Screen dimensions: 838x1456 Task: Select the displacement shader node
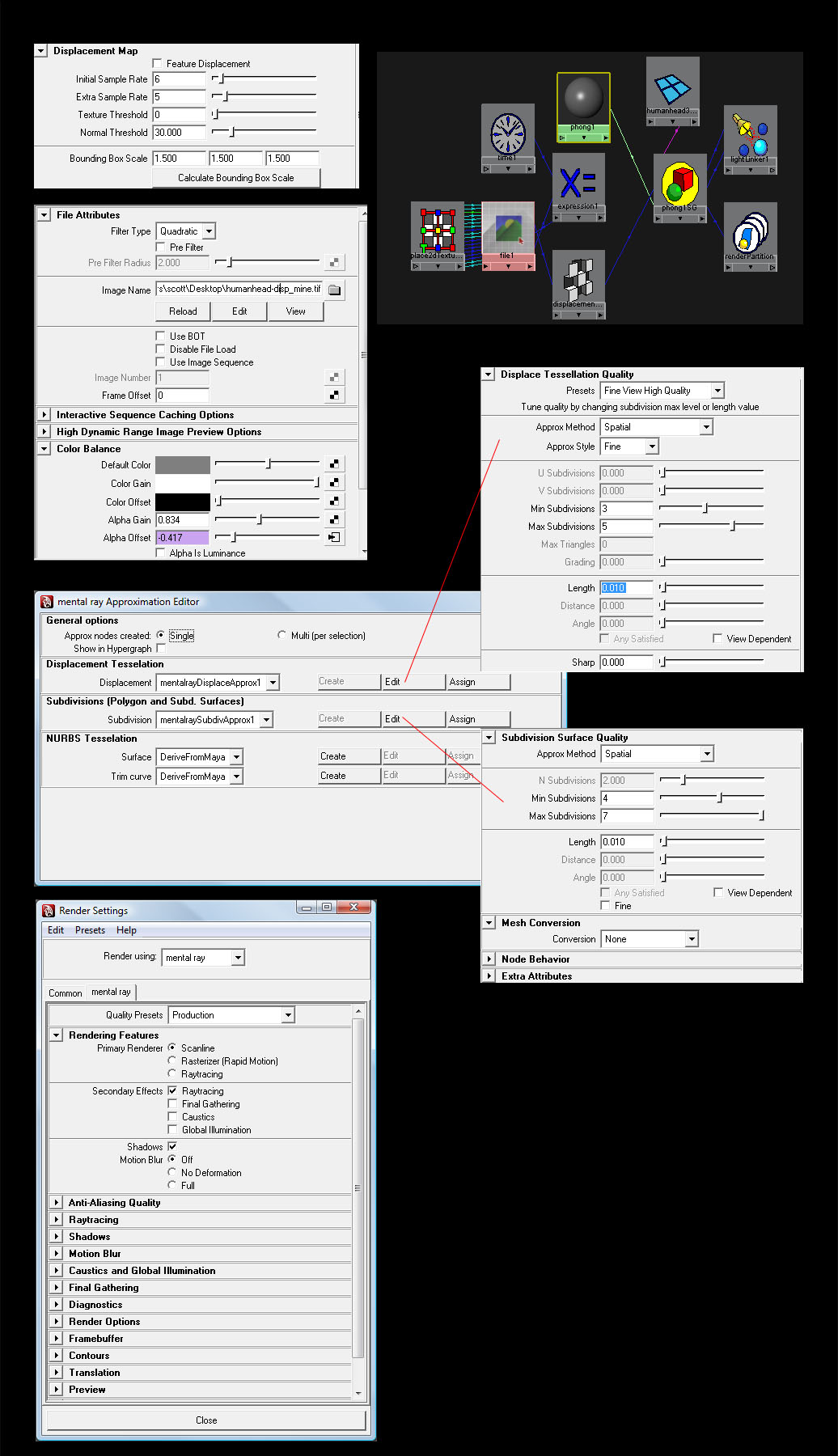(578, 283)
